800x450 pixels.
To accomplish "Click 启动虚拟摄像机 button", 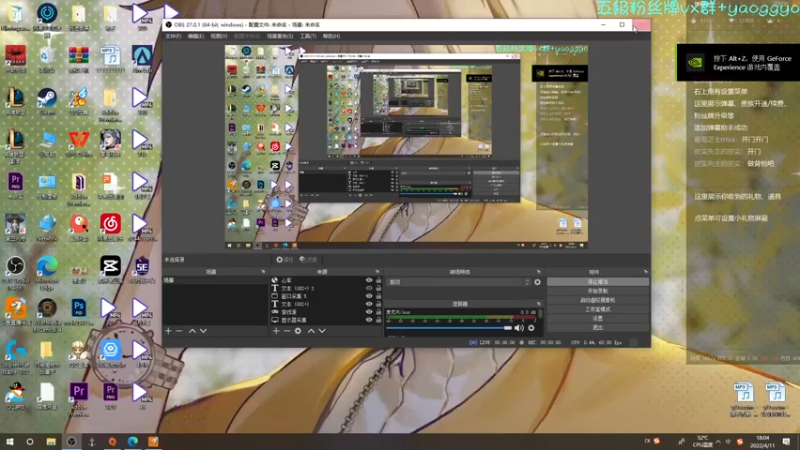I will click(598, 300).
